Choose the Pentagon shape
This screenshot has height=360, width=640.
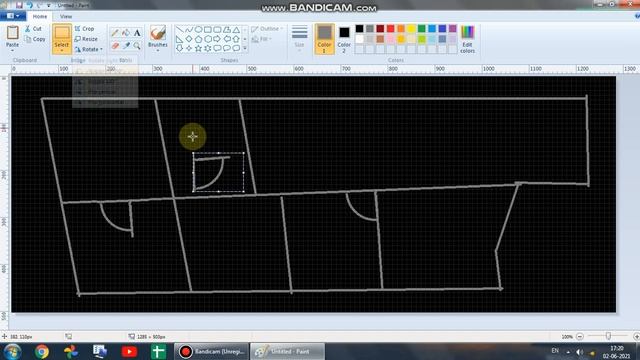coord(198,39)
